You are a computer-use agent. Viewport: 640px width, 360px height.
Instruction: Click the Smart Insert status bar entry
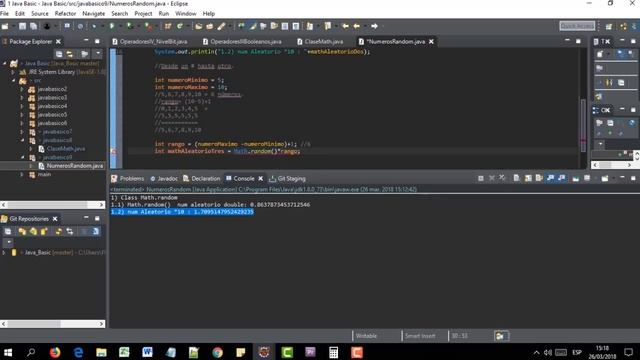click(420, 336)
